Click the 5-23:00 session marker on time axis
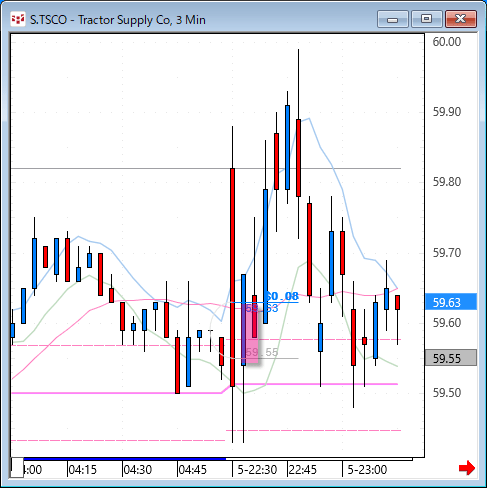Image resolution: width=487 pixels, height=488 pixels. [367, 470]
